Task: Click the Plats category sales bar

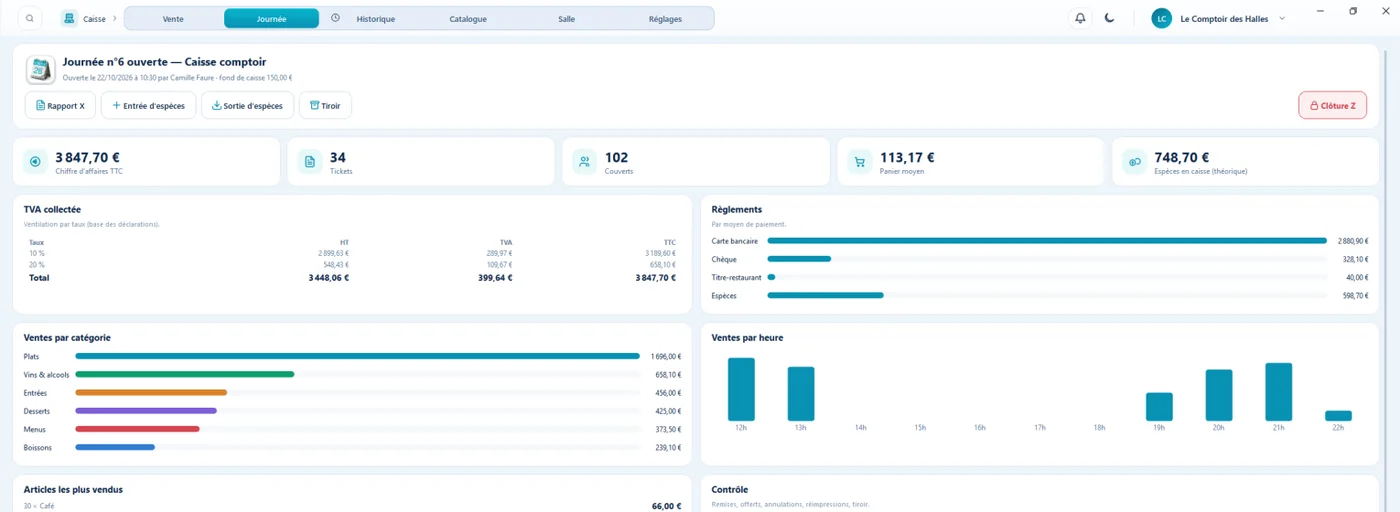Action: pyautogui.click(x=357, y=356)
